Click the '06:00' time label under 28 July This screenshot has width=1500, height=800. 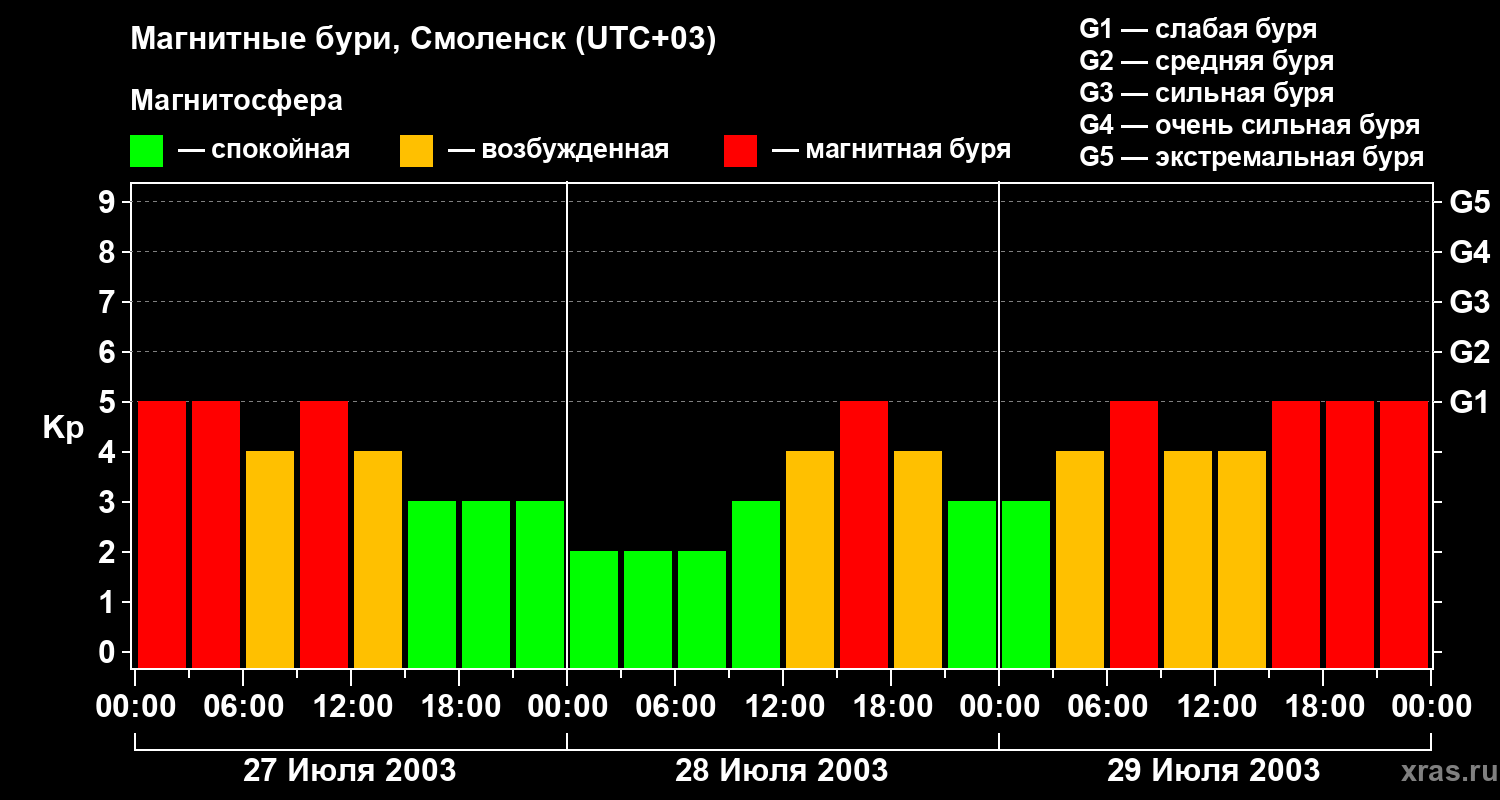pyautogui.click(x=675, y=707)
